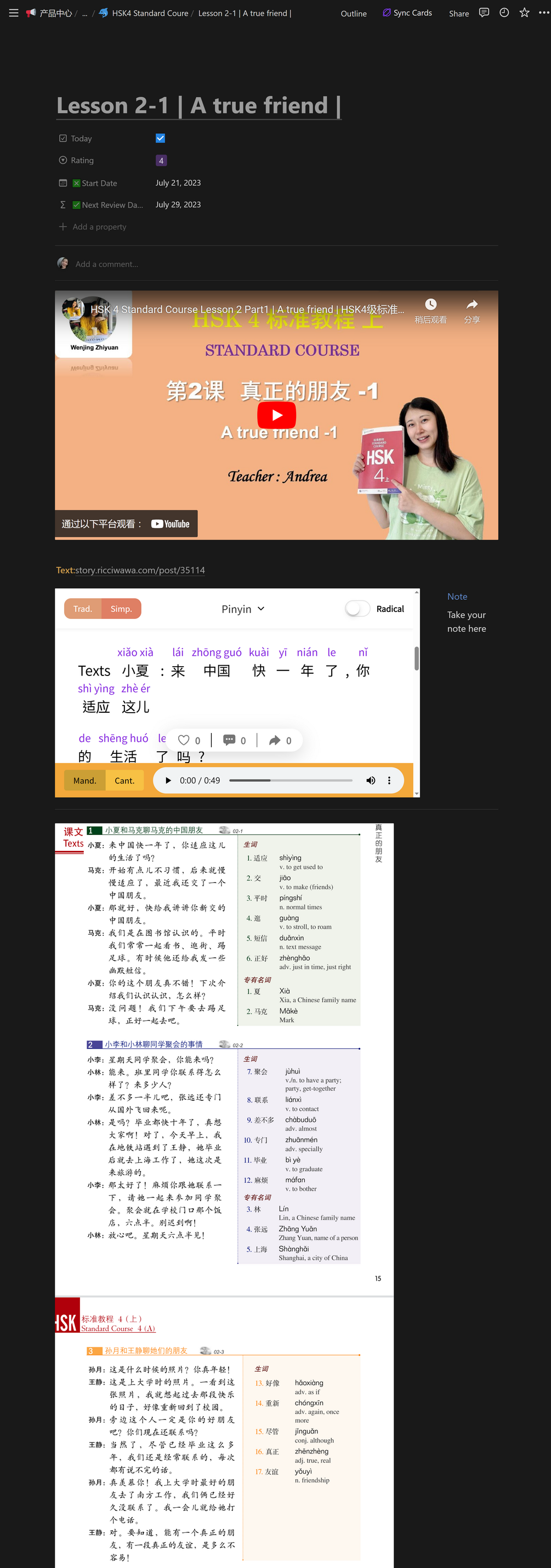
Task: Edit the Start Date July 21, 2023
Action: tap(178, 183)
